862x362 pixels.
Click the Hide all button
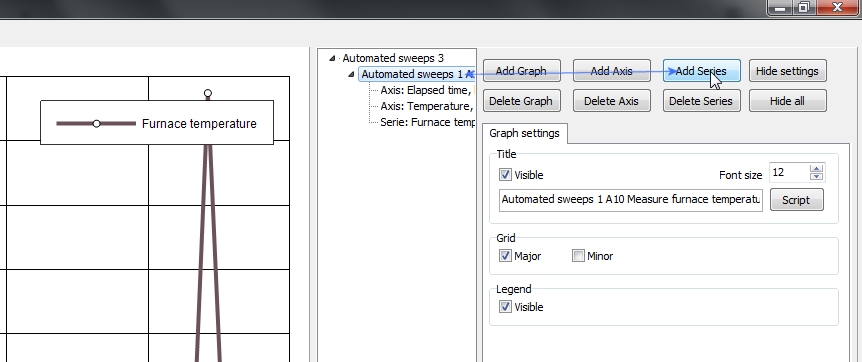point(787,101)
